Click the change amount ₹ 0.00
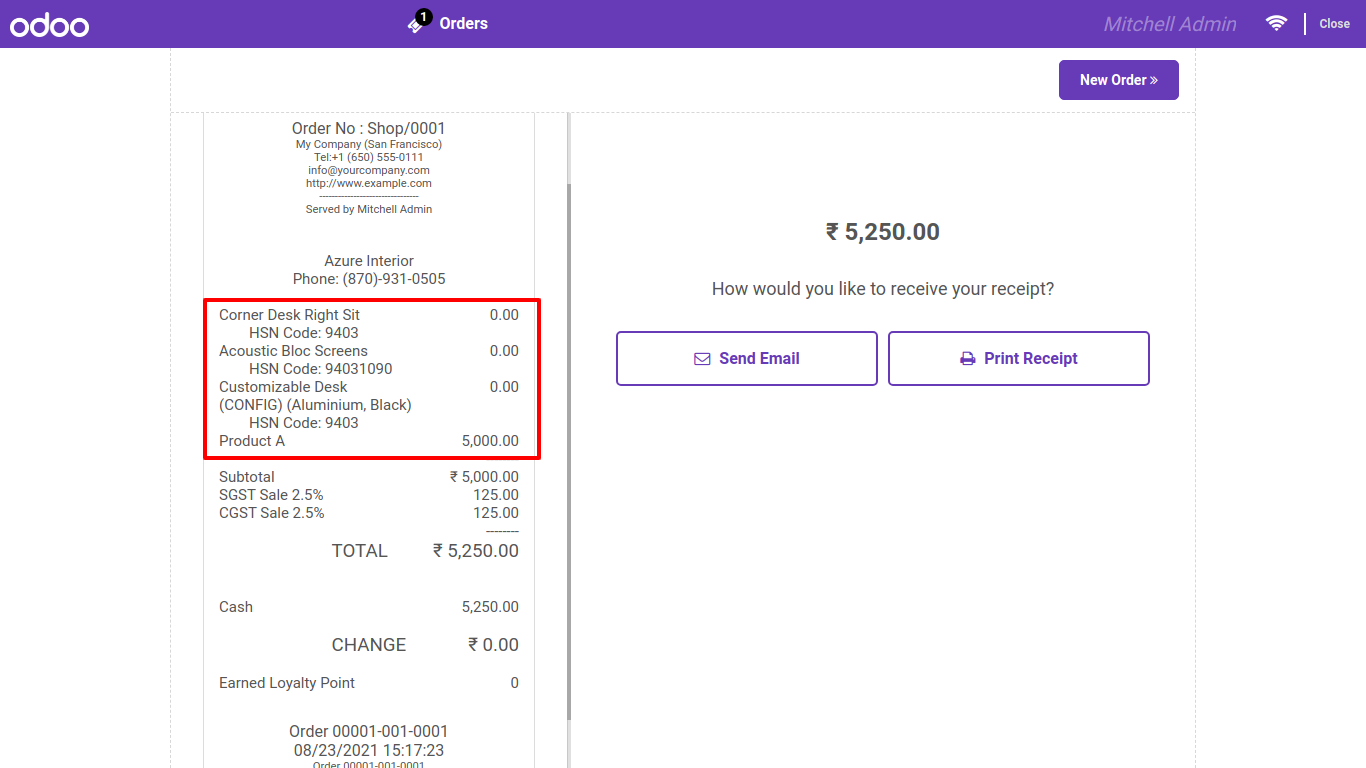The height and width of the screenshot is (768, 1366). coord(493,645)
